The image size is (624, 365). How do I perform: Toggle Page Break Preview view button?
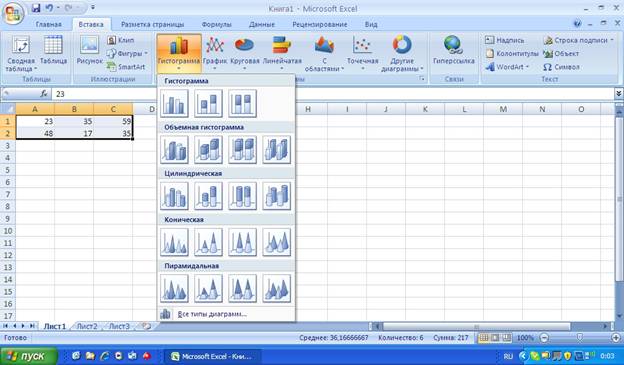[x=506, y=338]
